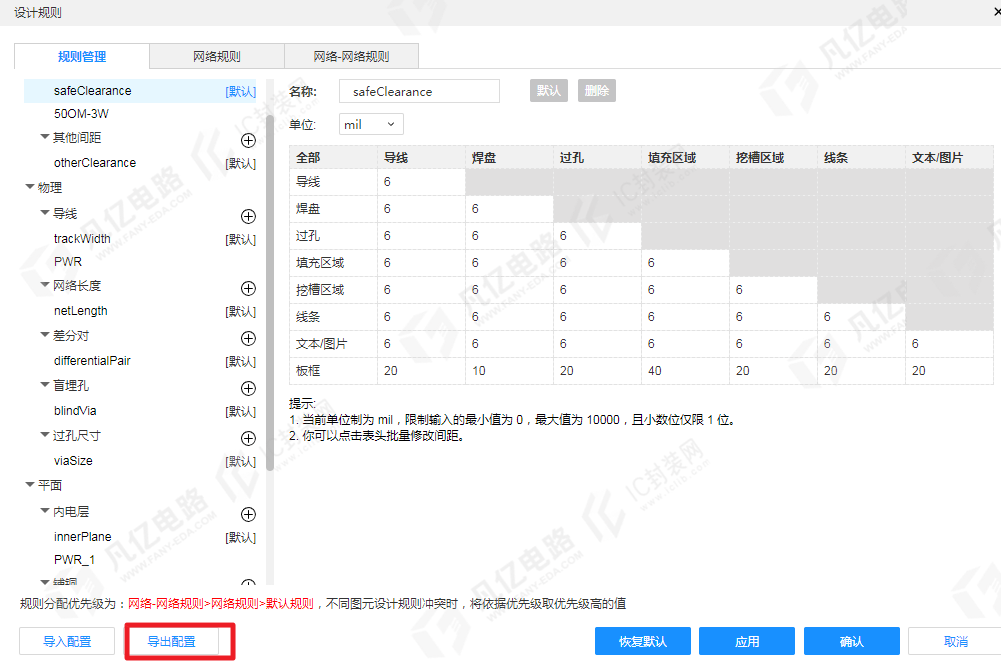Viewport: 1001px width, 663px height.
Task: Confirm the rules with 确认
Action: click(852, 641)
